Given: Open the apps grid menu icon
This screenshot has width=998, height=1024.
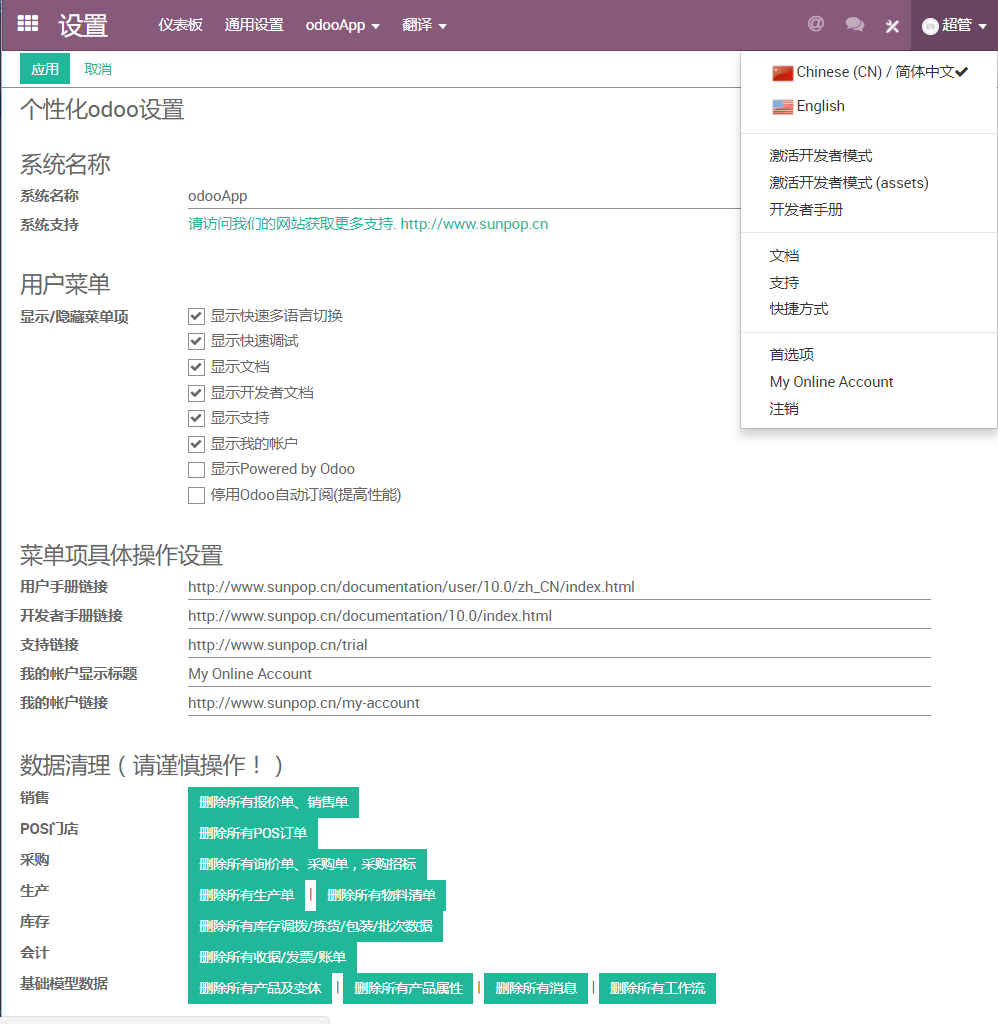Looking at the screenshot, I should point(28,24).
